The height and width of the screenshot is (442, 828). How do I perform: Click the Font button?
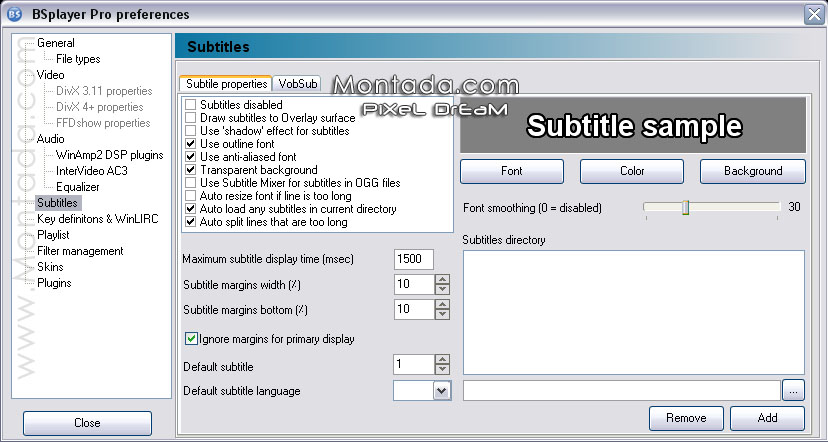point(512,171)
